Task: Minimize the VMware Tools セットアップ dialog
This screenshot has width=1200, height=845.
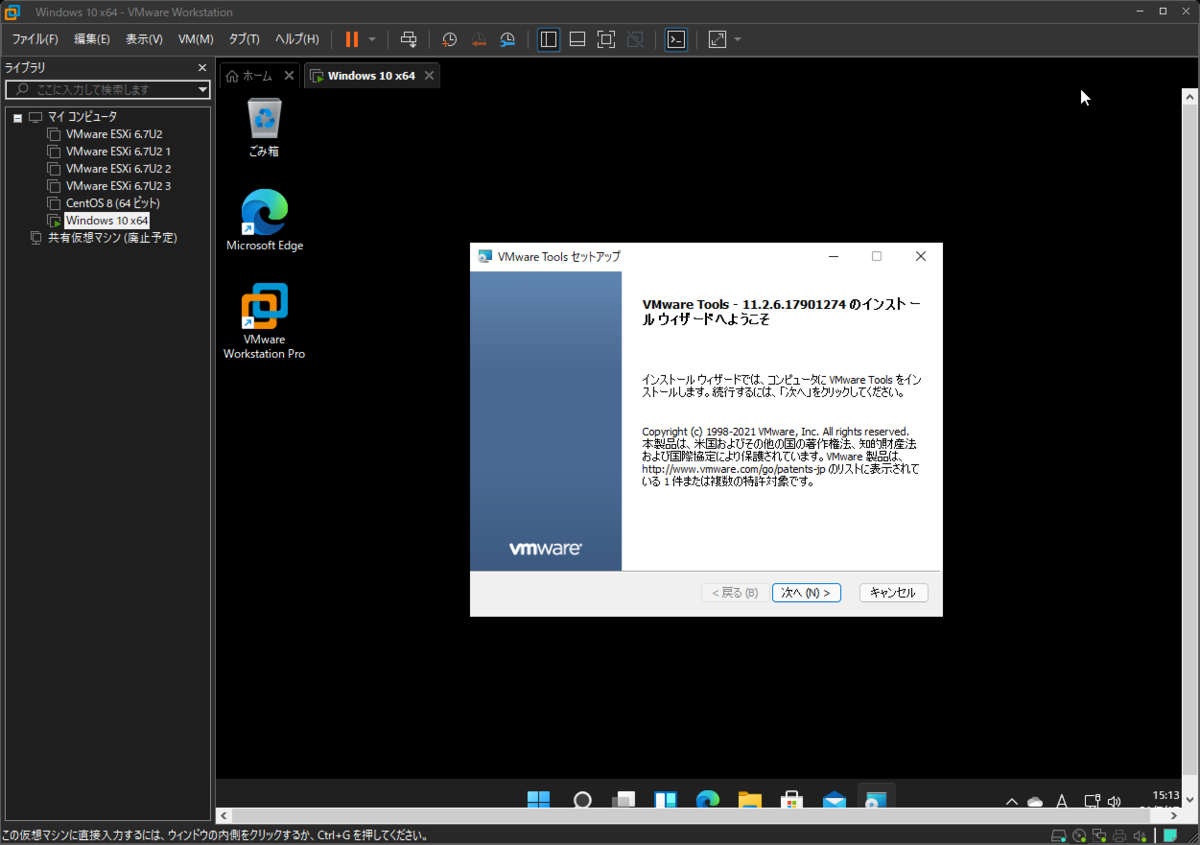Action: pos(833,256)
